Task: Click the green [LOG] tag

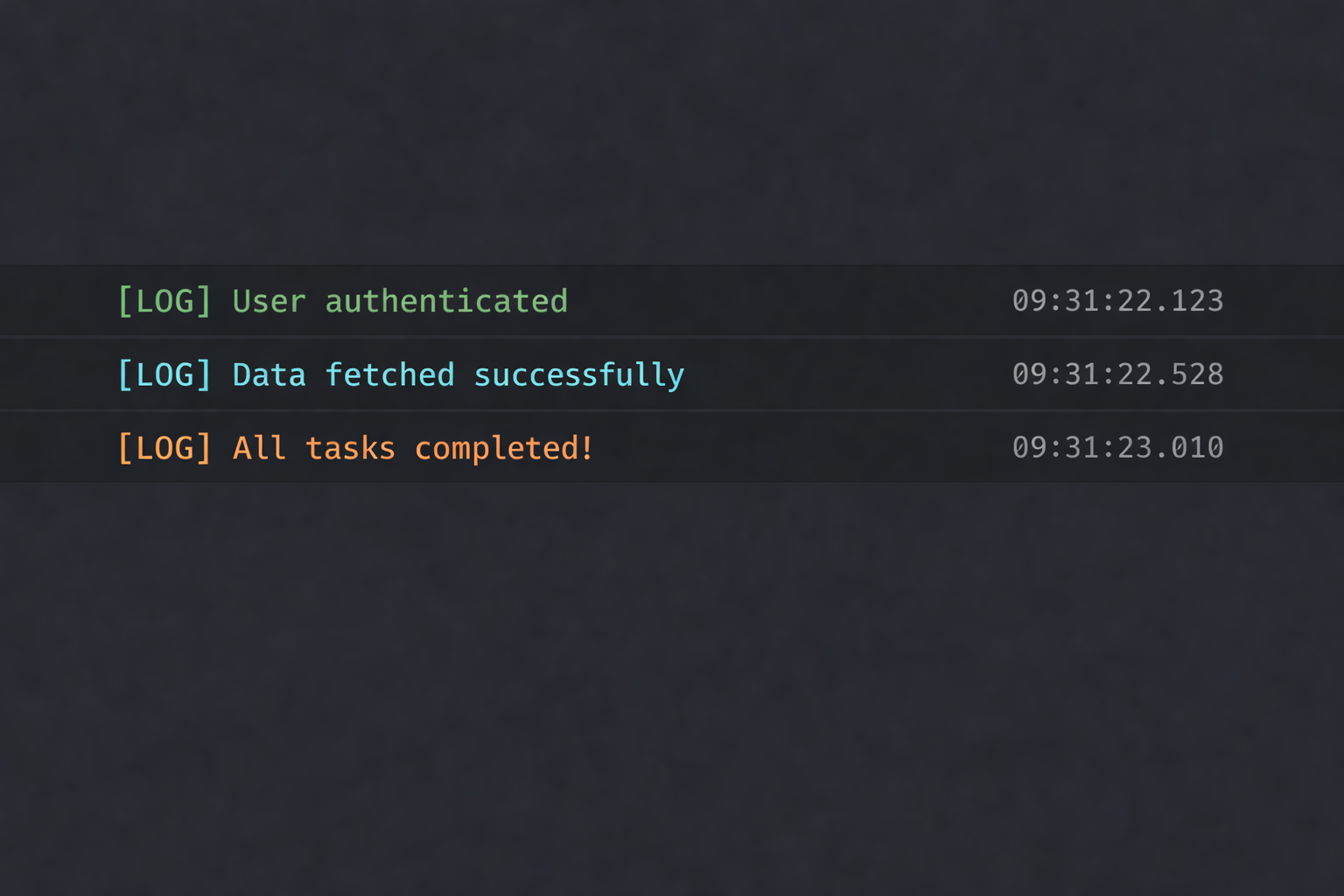Action: 164,301
